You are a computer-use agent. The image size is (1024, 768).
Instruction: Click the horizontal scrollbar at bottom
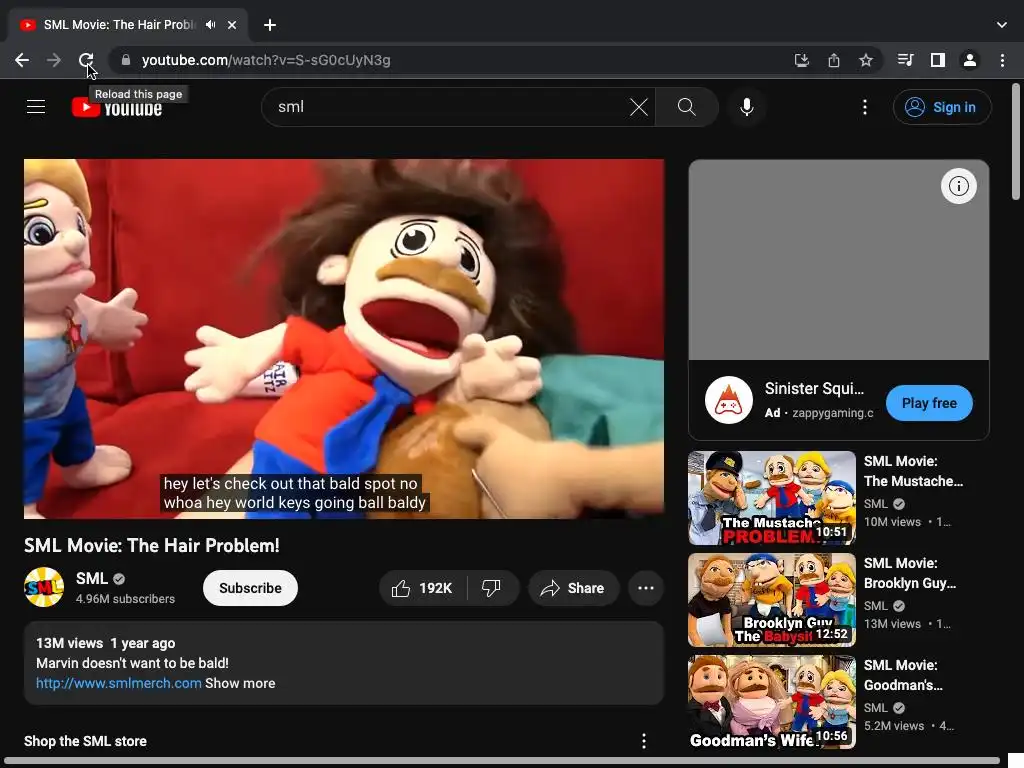click(x=502, y=761)
